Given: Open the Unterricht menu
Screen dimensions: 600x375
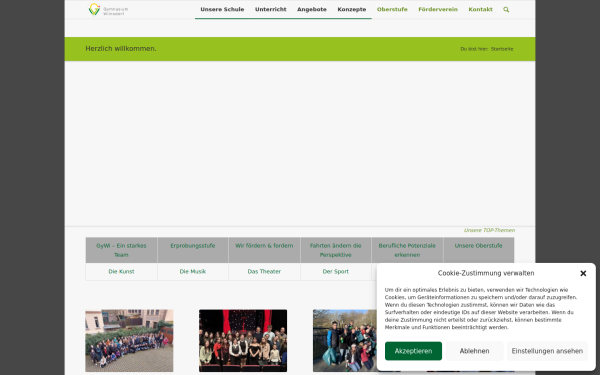Looking at the screenshot, I should coord(271,9).
